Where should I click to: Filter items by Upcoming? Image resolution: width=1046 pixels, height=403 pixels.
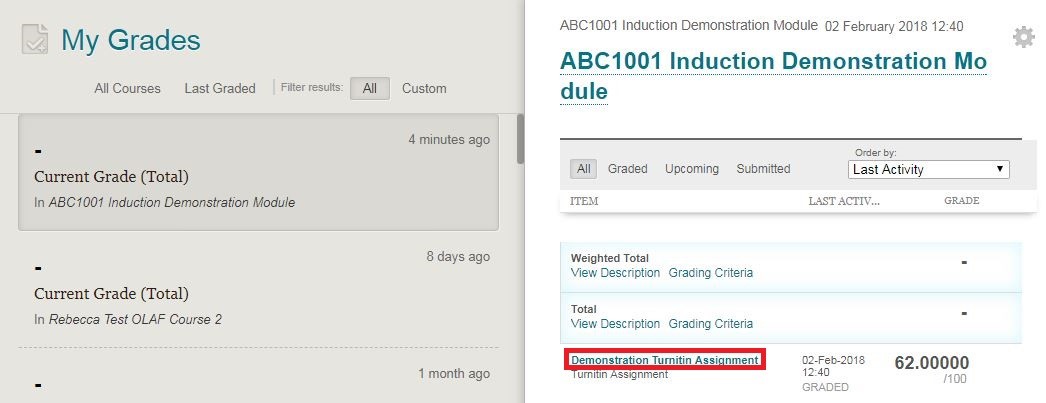pos(692,169)
